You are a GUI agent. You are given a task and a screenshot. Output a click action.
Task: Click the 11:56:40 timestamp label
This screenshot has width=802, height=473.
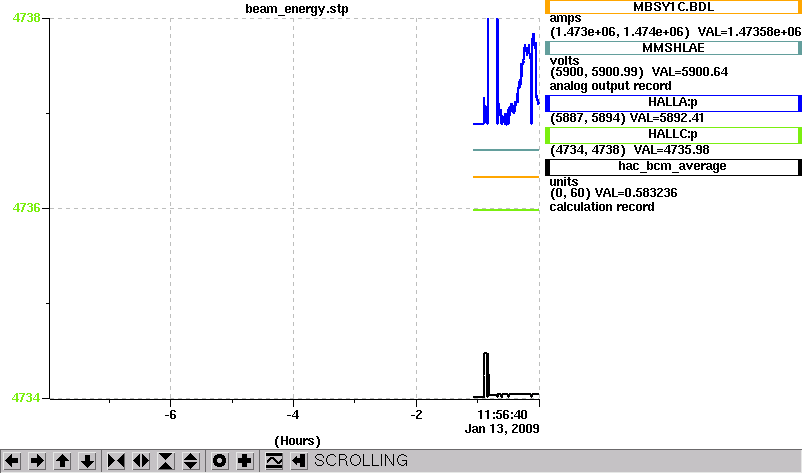(x=502, y=415)
